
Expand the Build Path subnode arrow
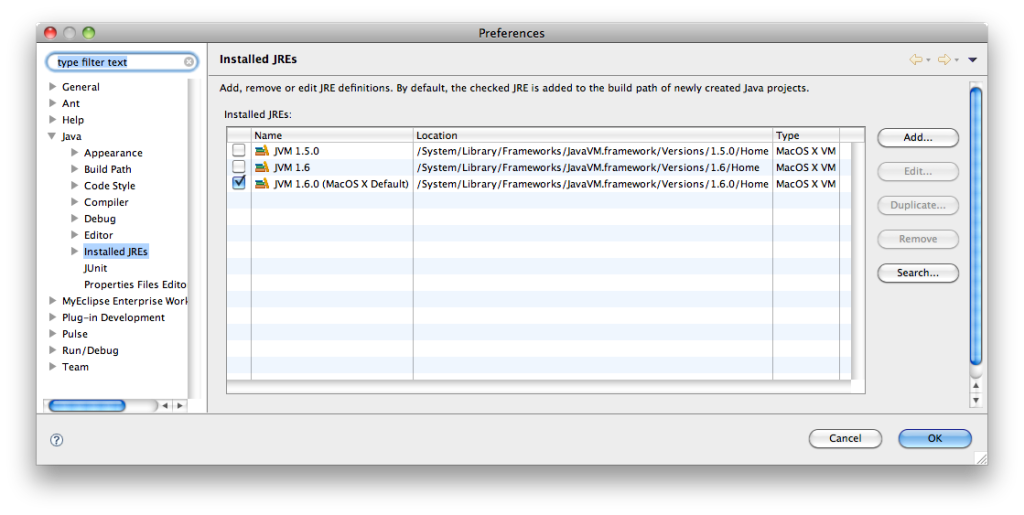pyautogui.click(x=74, y=168)
